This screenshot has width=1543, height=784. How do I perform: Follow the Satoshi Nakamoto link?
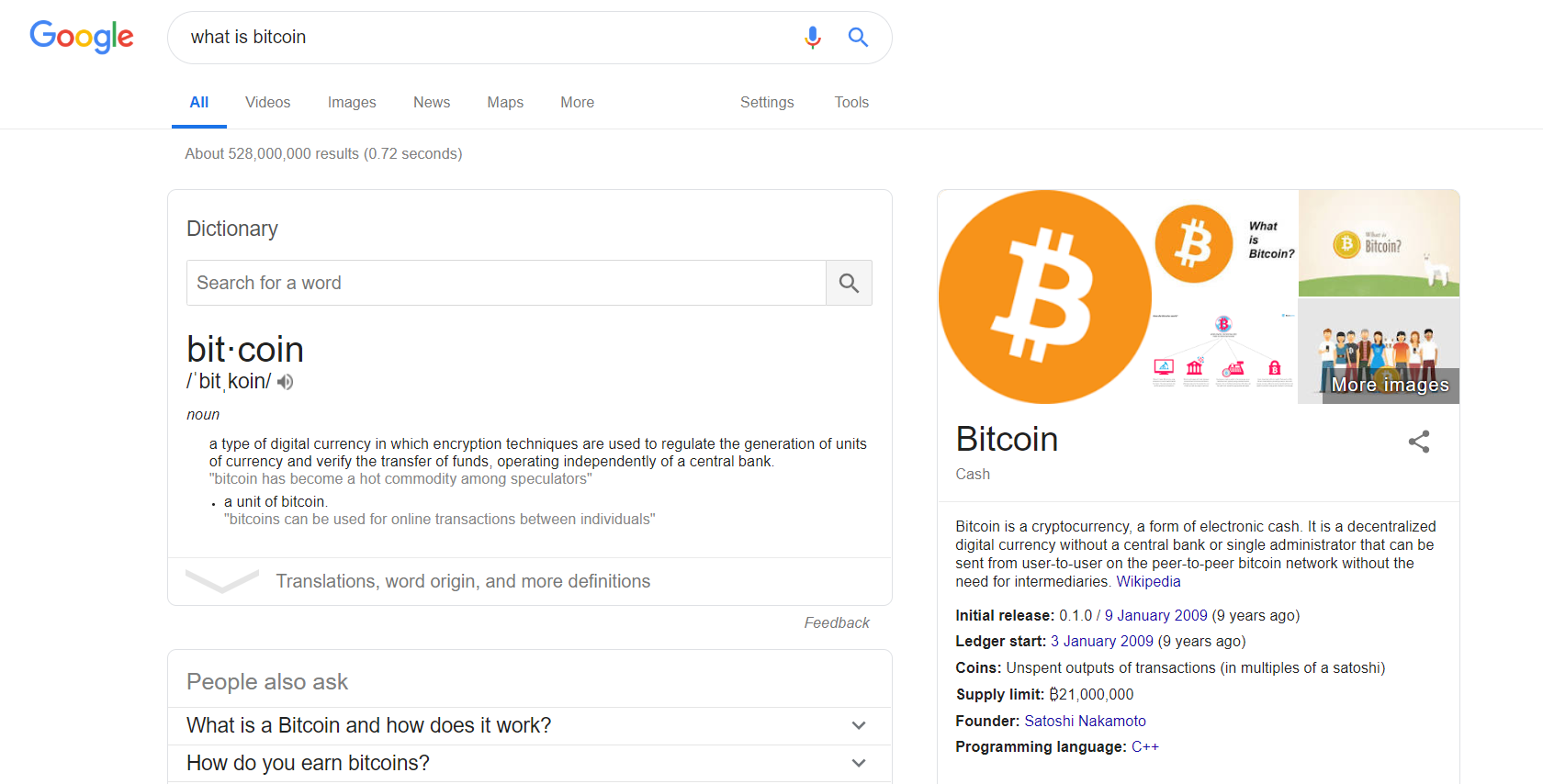[x=1085, y=721]
